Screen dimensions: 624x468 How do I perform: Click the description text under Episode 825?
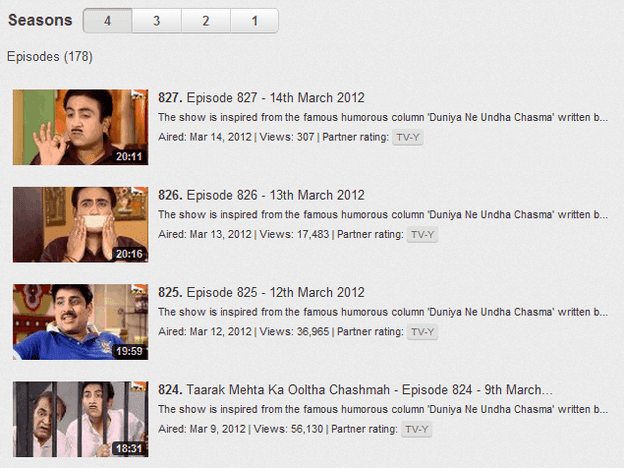click(x=383, y=312)
